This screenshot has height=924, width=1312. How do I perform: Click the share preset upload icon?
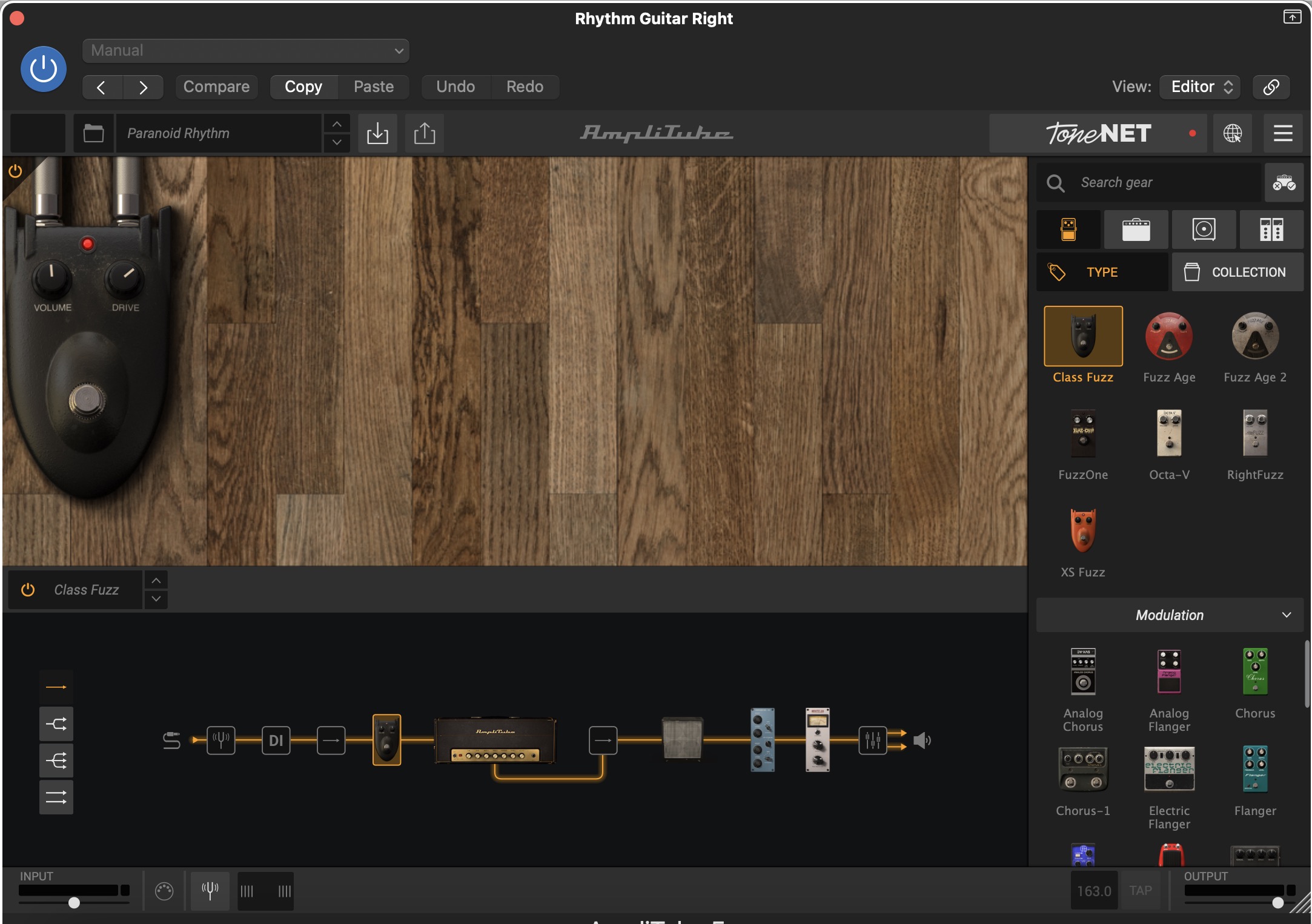[425, 133]
